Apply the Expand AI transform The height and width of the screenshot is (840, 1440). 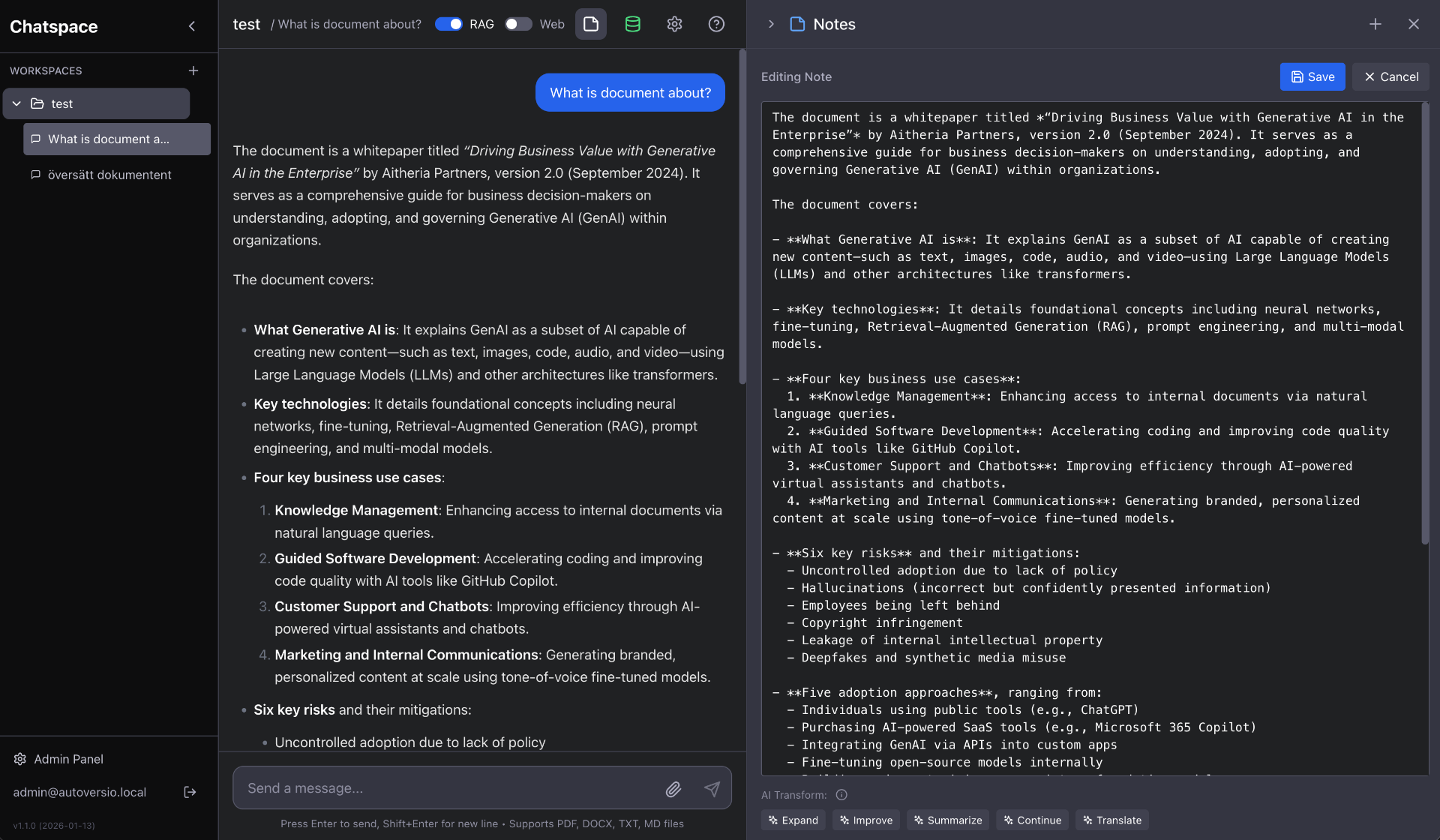pyautogui.click(x=793, y=820)
